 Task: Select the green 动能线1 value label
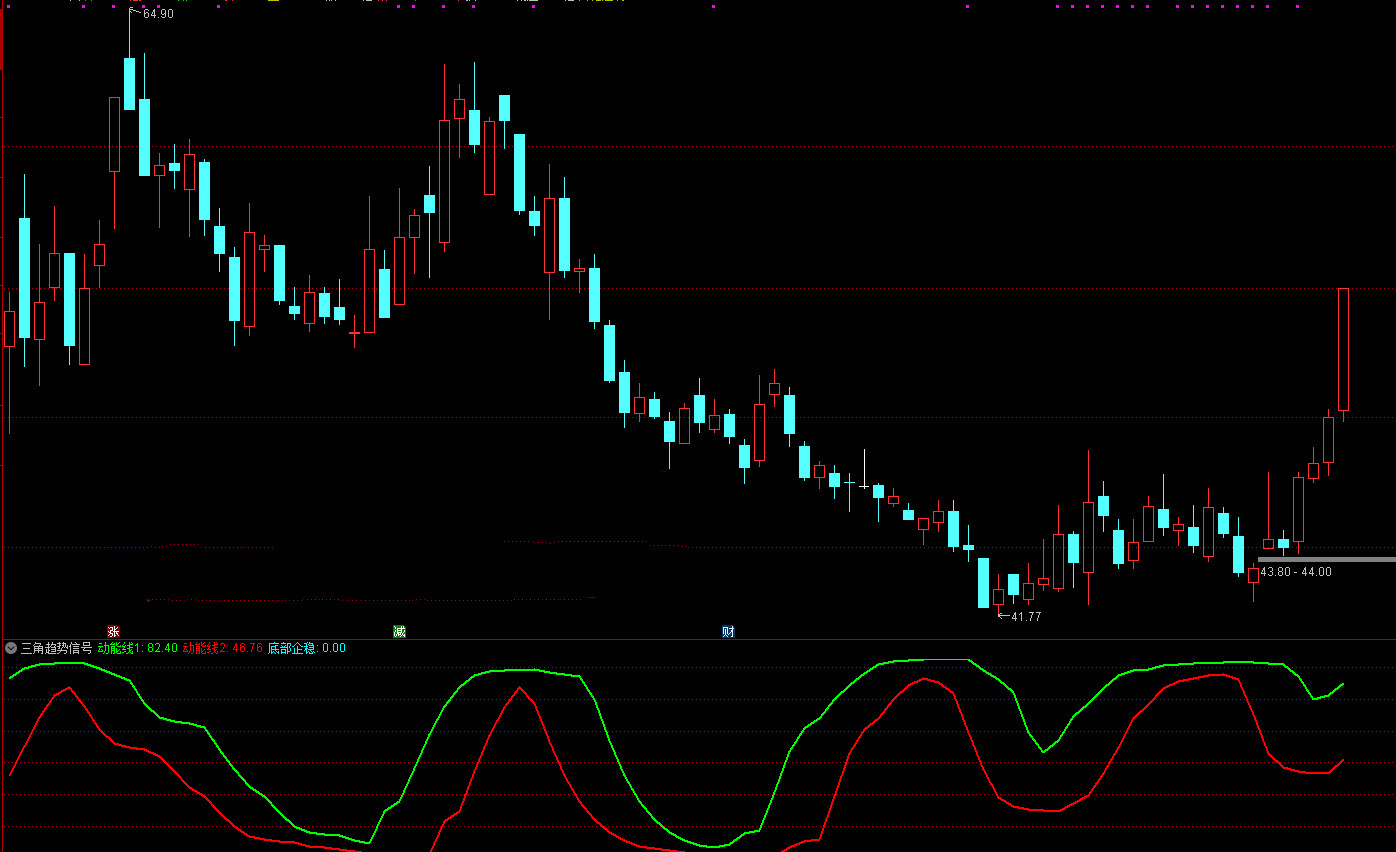pos(137,648)
